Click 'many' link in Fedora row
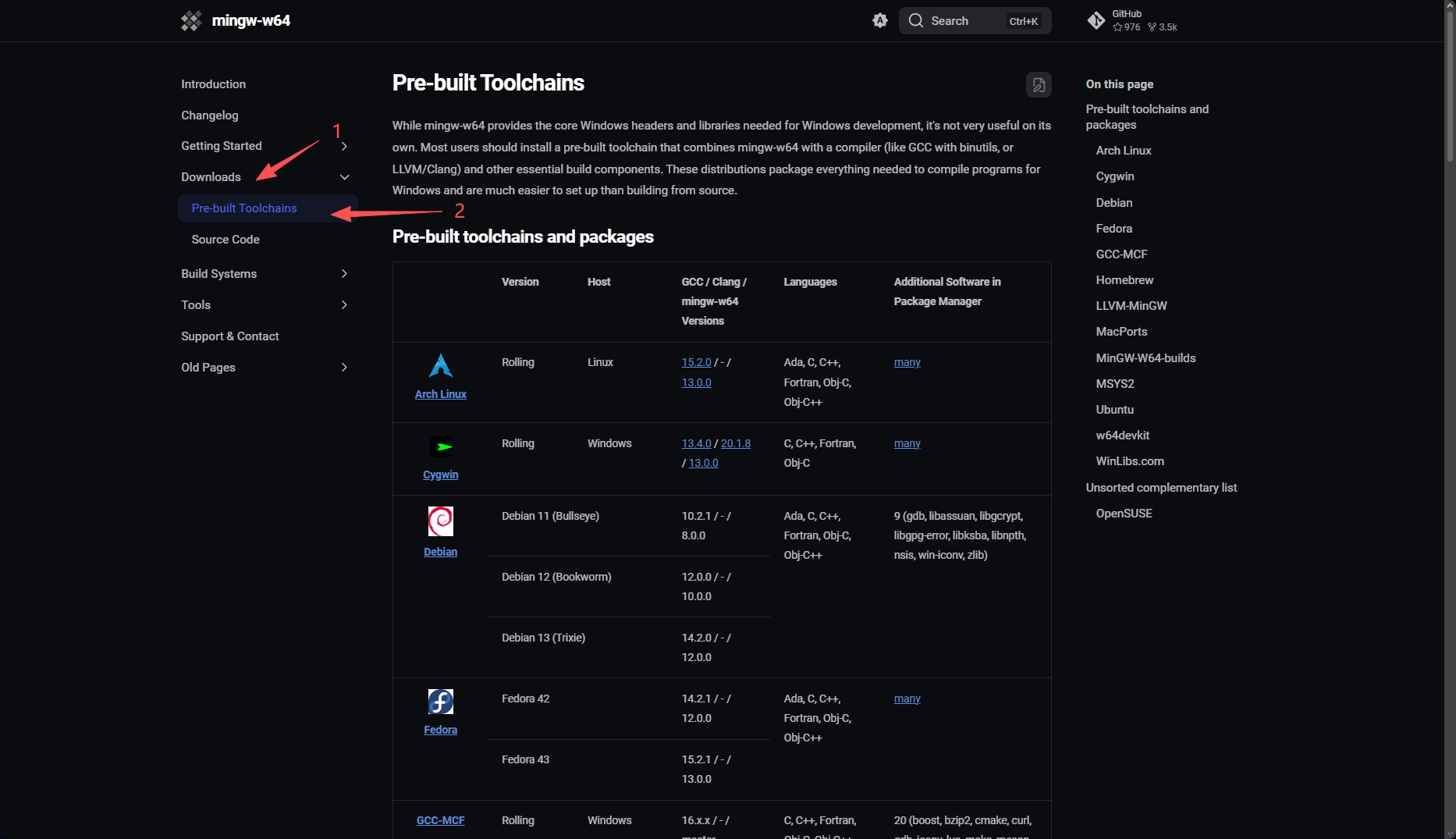The height and width of the screenshot is (839, 1456). pos(907,699)
